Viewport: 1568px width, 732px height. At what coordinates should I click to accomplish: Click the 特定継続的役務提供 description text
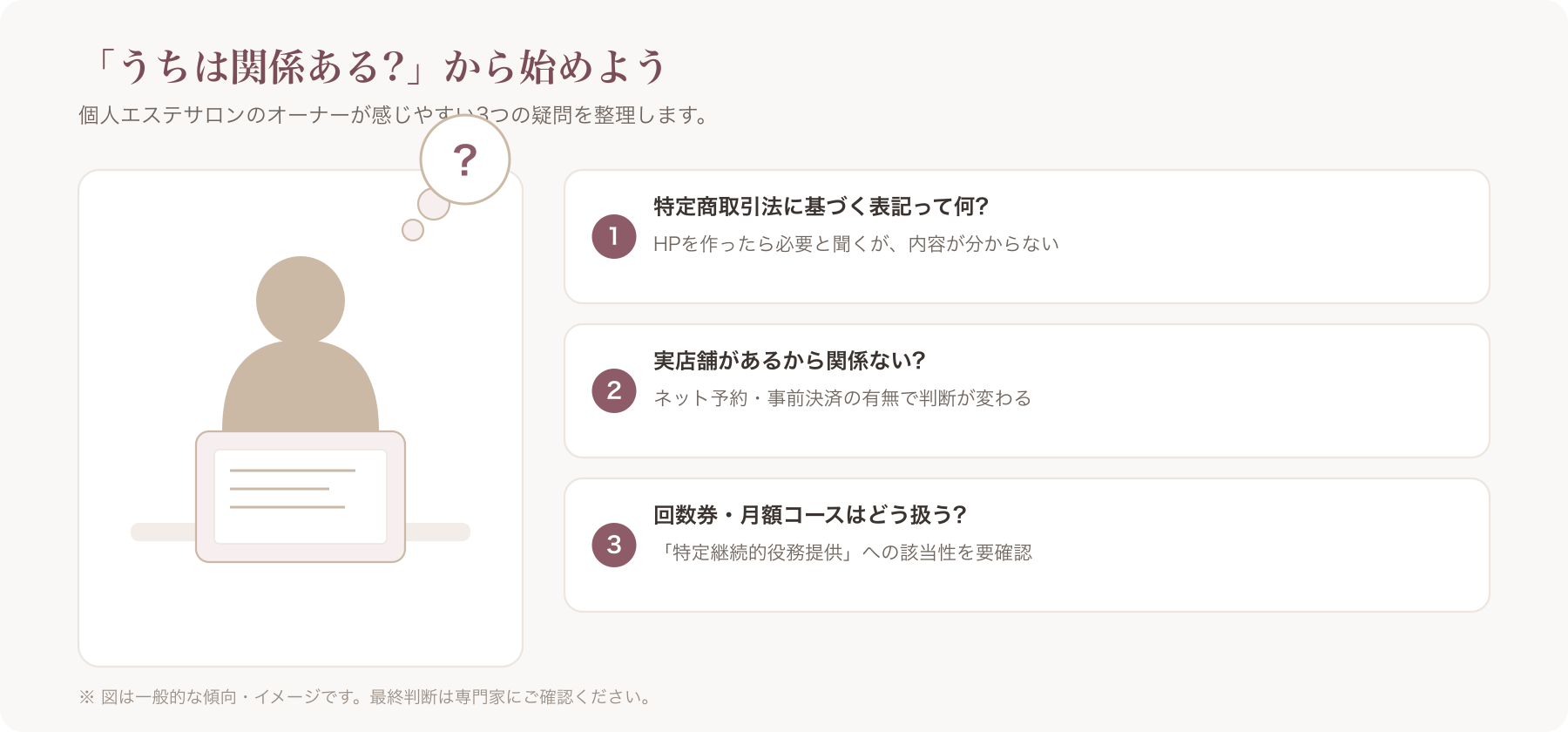(844, 552)
